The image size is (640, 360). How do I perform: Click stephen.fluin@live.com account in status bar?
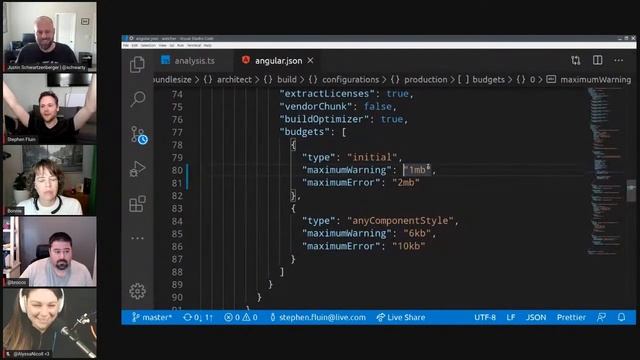[318, 317]
